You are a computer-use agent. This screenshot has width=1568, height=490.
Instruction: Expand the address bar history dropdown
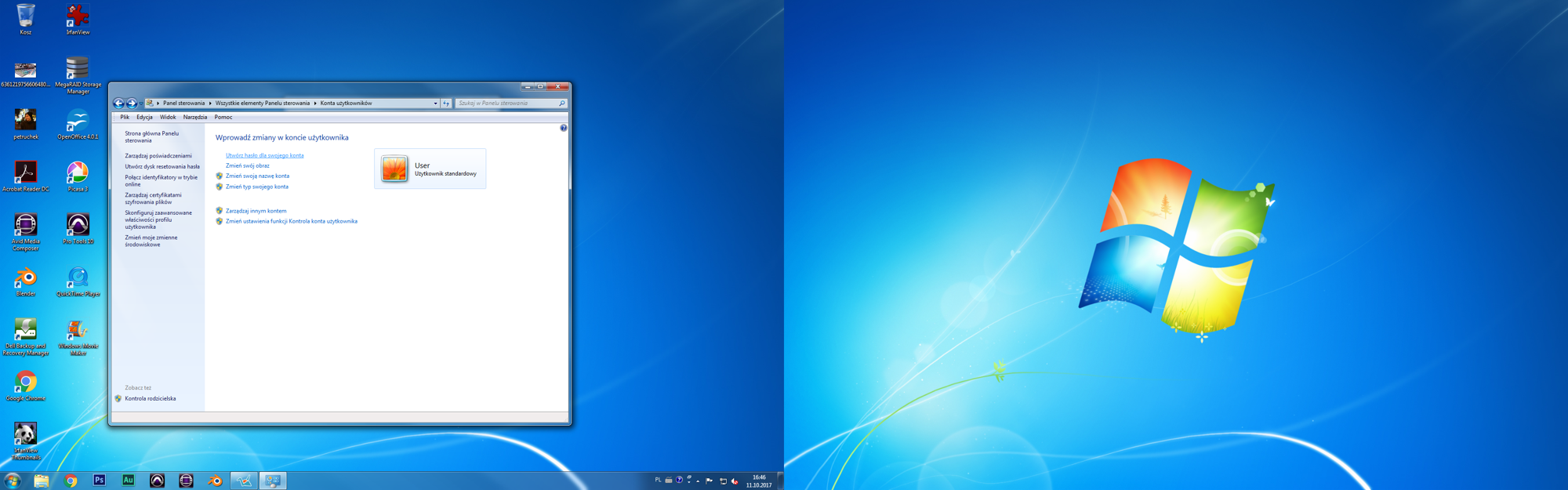pos(435,103)
